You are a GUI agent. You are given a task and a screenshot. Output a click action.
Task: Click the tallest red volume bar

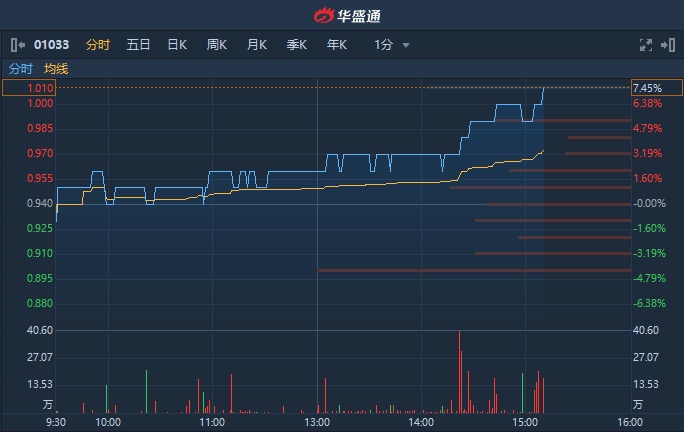click(459, 372)
